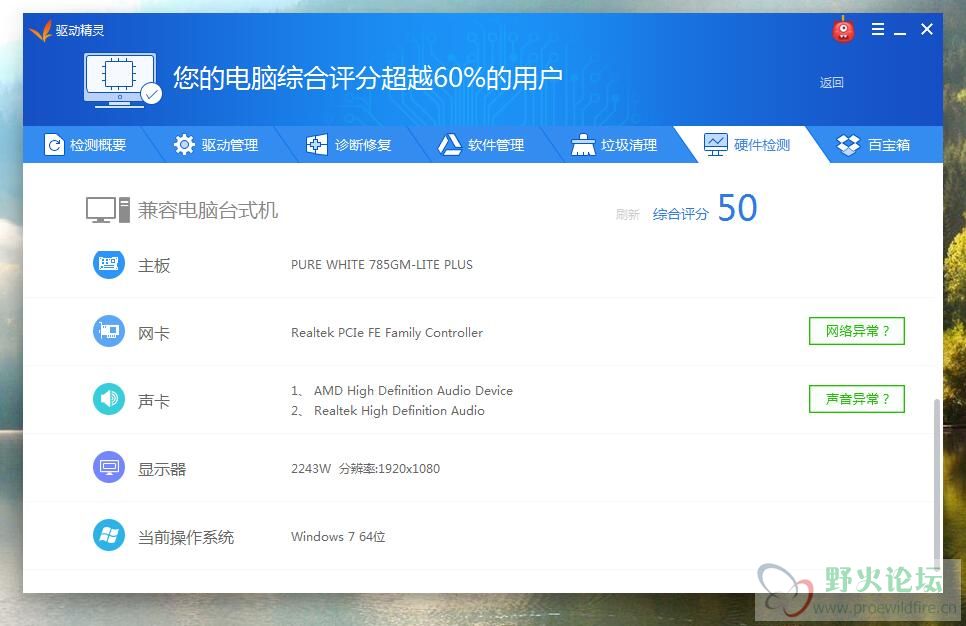
Task: Click the desktop computer icon beside 兼容电脑台式机
Action: pyautogui.click(x=108, y=210)
